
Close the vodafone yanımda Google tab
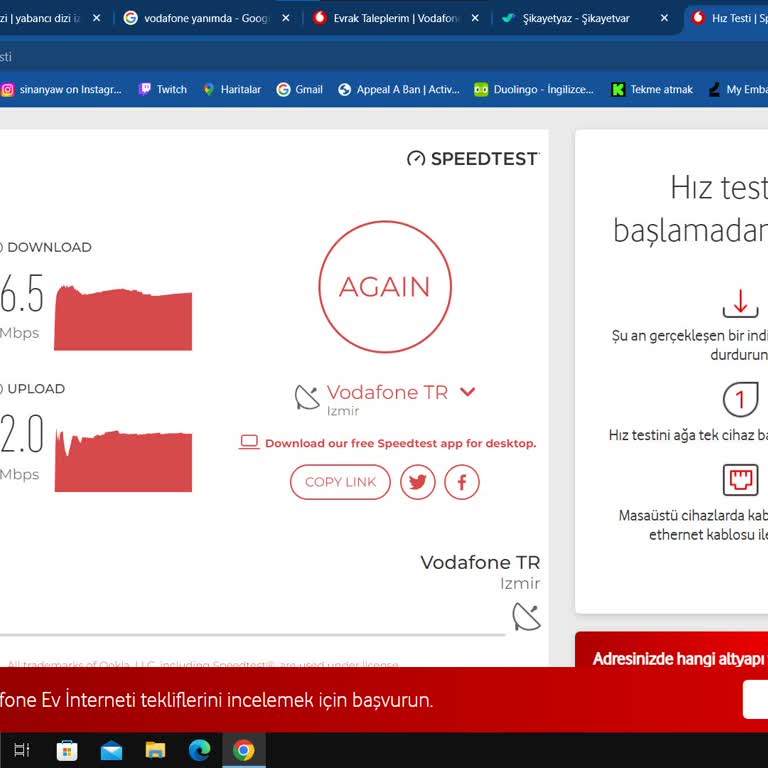pyautogui.click(x=286, y=18)
